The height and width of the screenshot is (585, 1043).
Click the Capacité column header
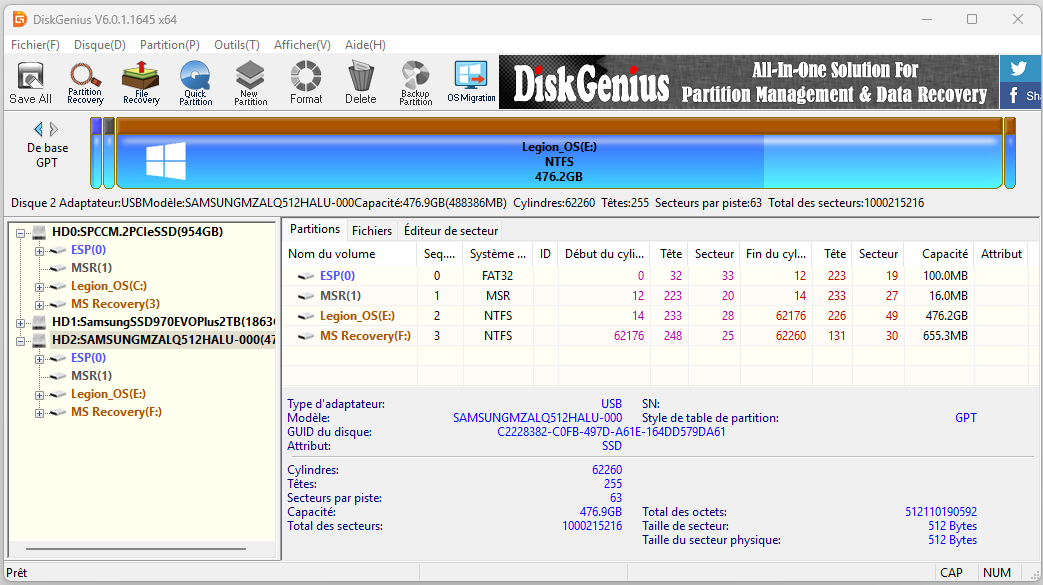pos(939,254)
